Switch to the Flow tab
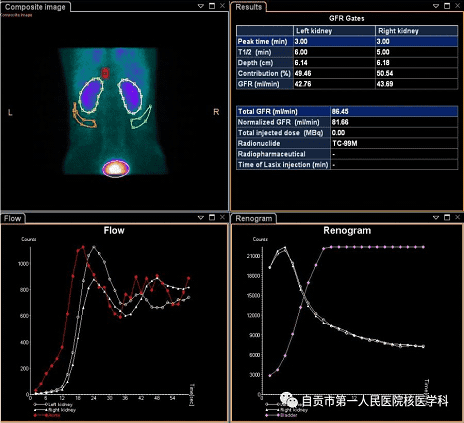Screen dimensions: 464x423 coord(13,219)
